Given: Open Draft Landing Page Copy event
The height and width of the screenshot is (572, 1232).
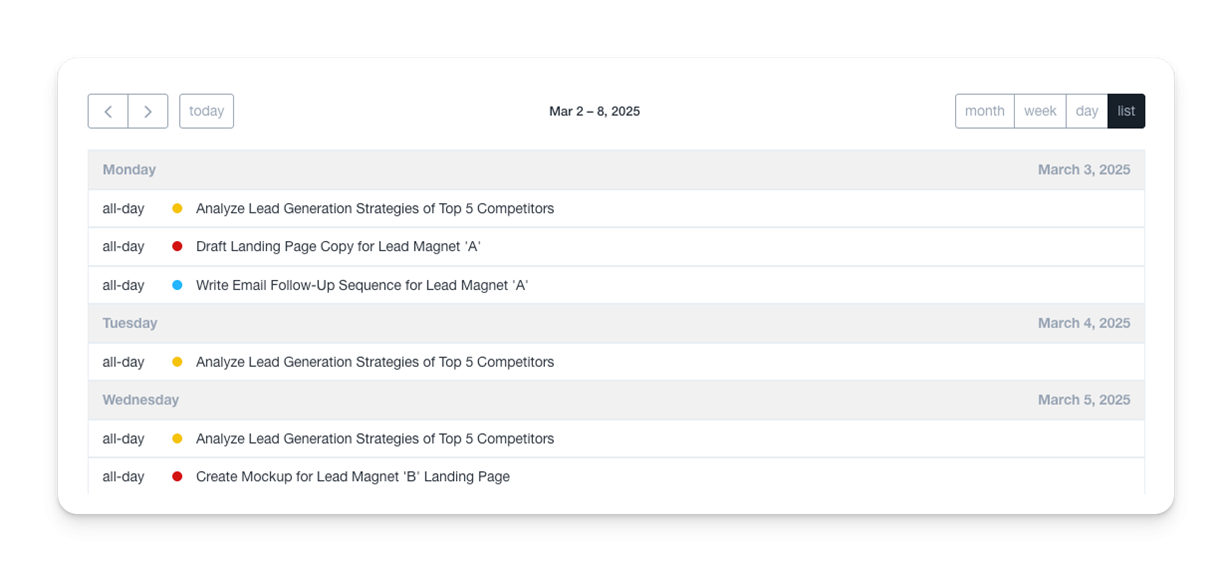Looking at the screenshot, I should tap(338, 247).
